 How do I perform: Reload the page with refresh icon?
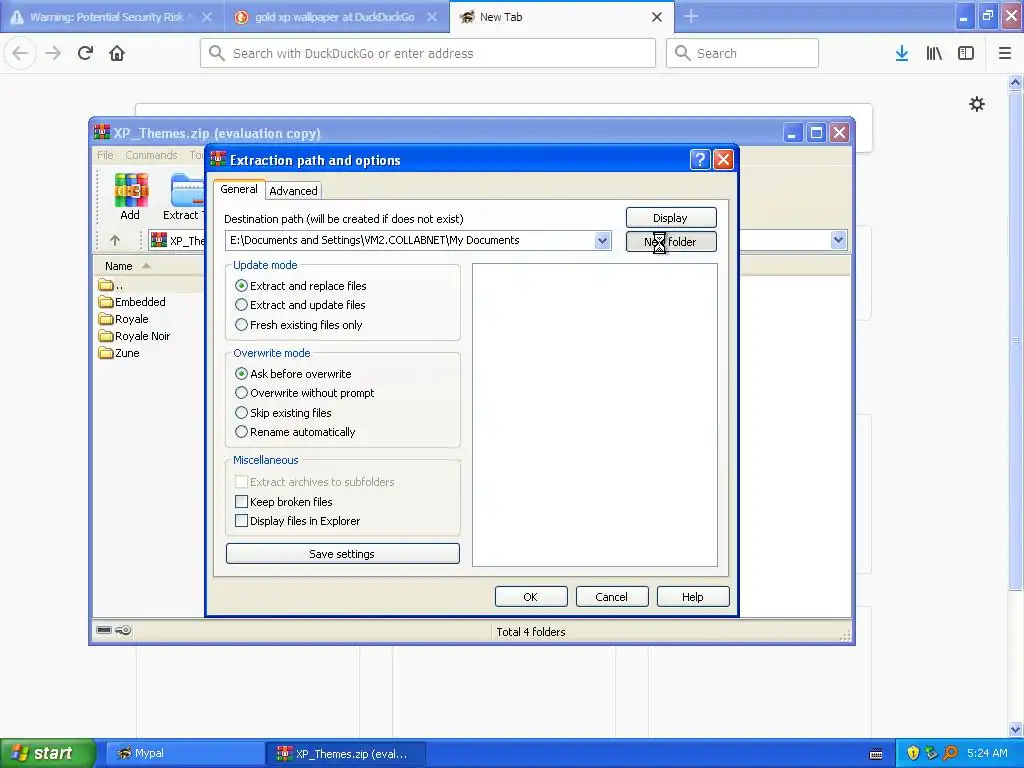86,54
